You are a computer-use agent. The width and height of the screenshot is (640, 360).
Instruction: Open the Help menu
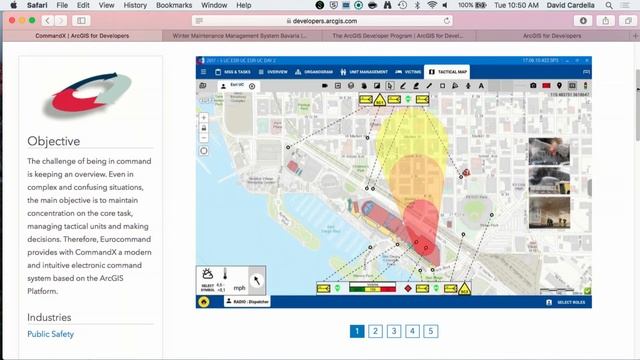click(x=244, y=5)
